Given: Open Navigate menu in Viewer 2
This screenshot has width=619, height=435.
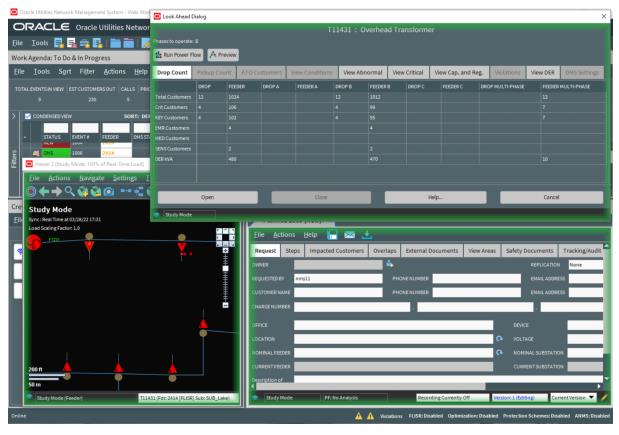Looking at the screenshot, I should coord(92,178).
